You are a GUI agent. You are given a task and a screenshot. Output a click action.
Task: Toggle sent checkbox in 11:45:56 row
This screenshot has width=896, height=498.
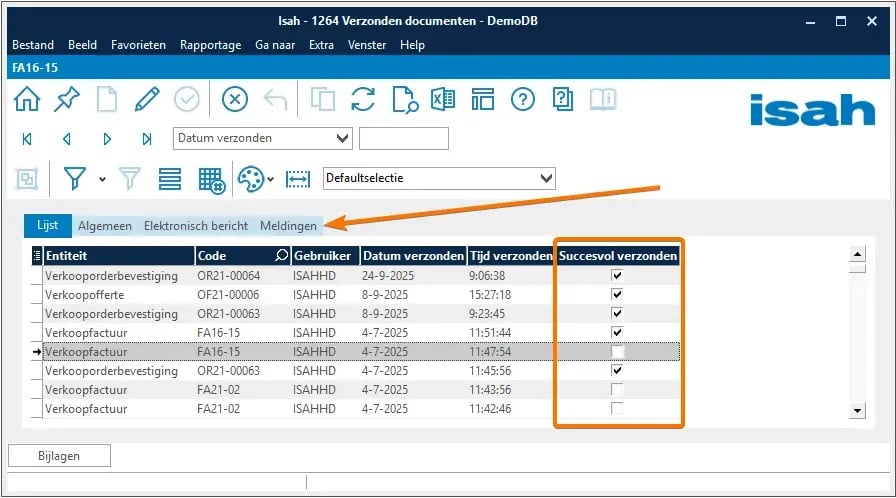617,370
